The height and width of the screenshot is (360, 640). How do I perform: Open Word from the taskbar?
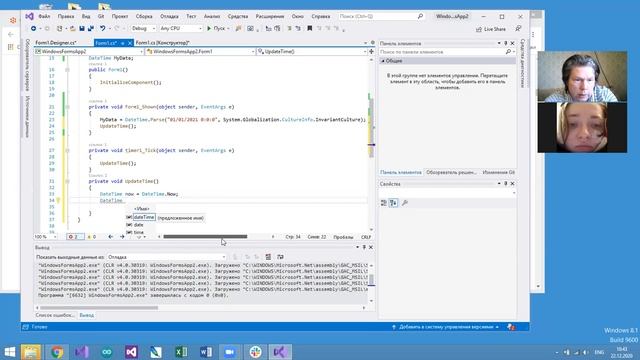coord(206,352)
